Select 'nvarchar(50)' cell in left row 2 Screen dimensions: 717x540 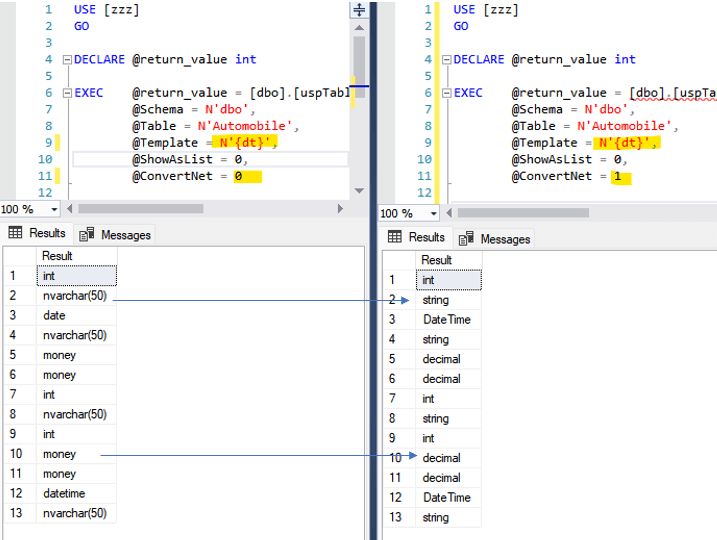click(76, 296)
